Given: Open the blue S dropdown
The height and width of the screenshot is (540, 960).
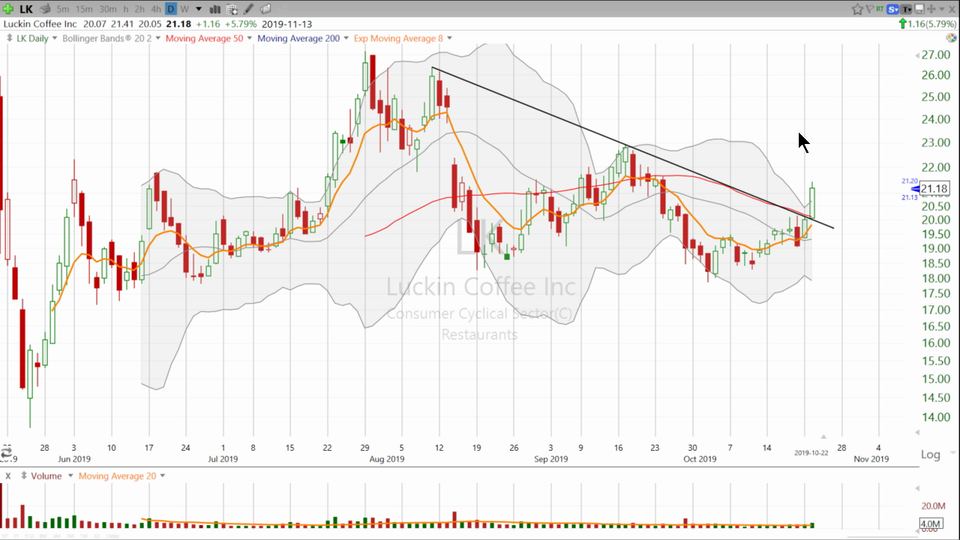Looking at the screenshot, I should click(x=893, y=9).
